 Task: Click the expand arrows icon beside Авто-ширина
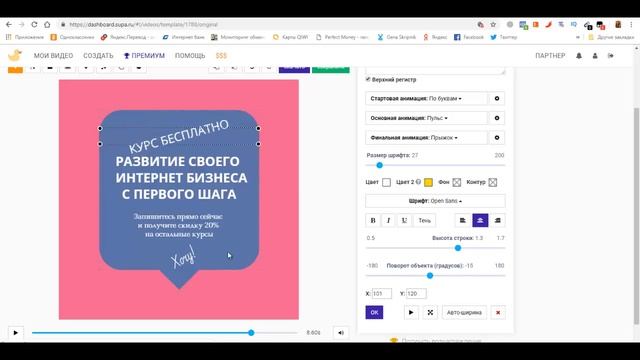pos(430,312)
